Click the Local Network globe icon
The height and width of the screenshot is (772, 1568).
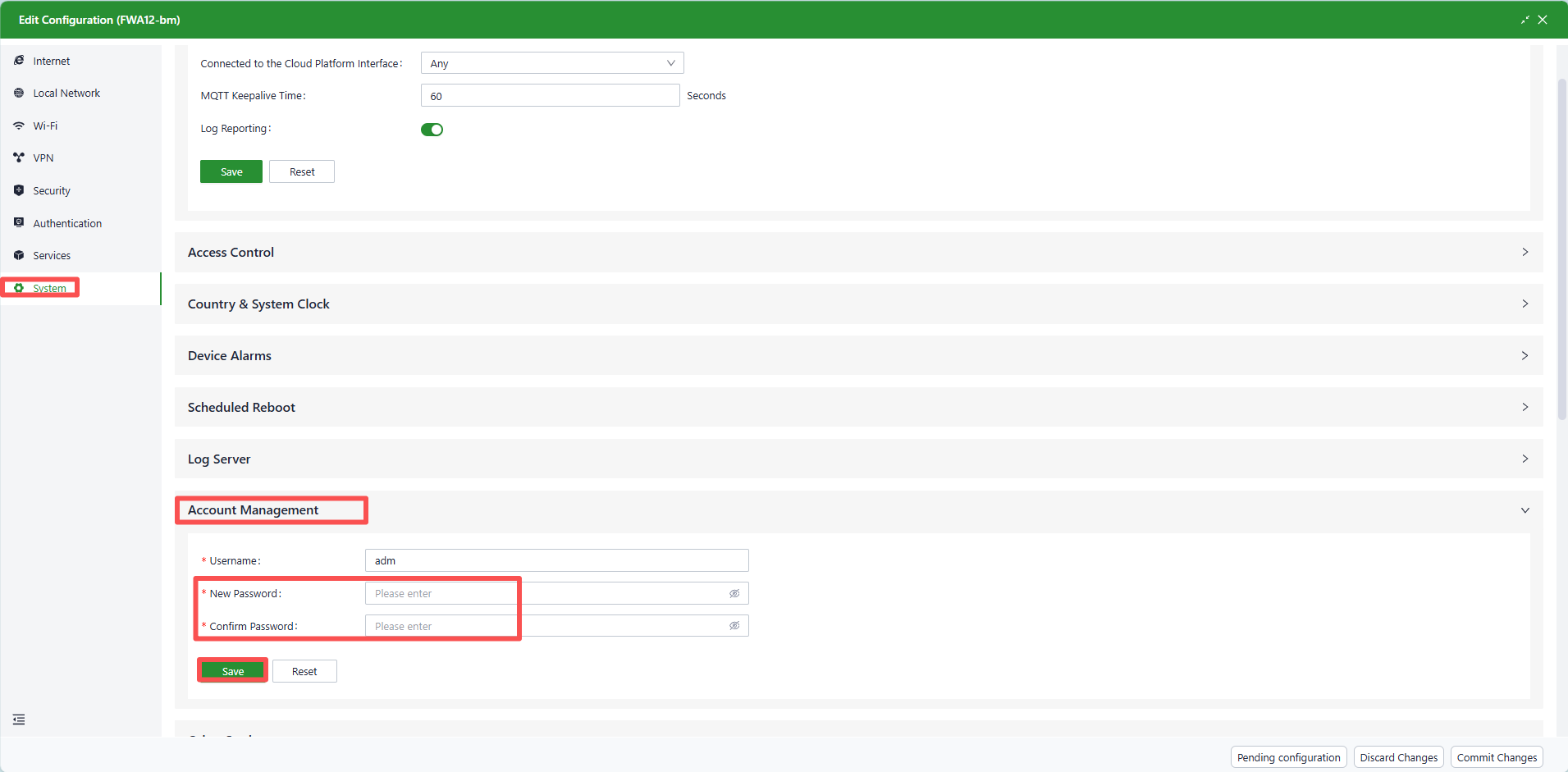coord(19,93)
